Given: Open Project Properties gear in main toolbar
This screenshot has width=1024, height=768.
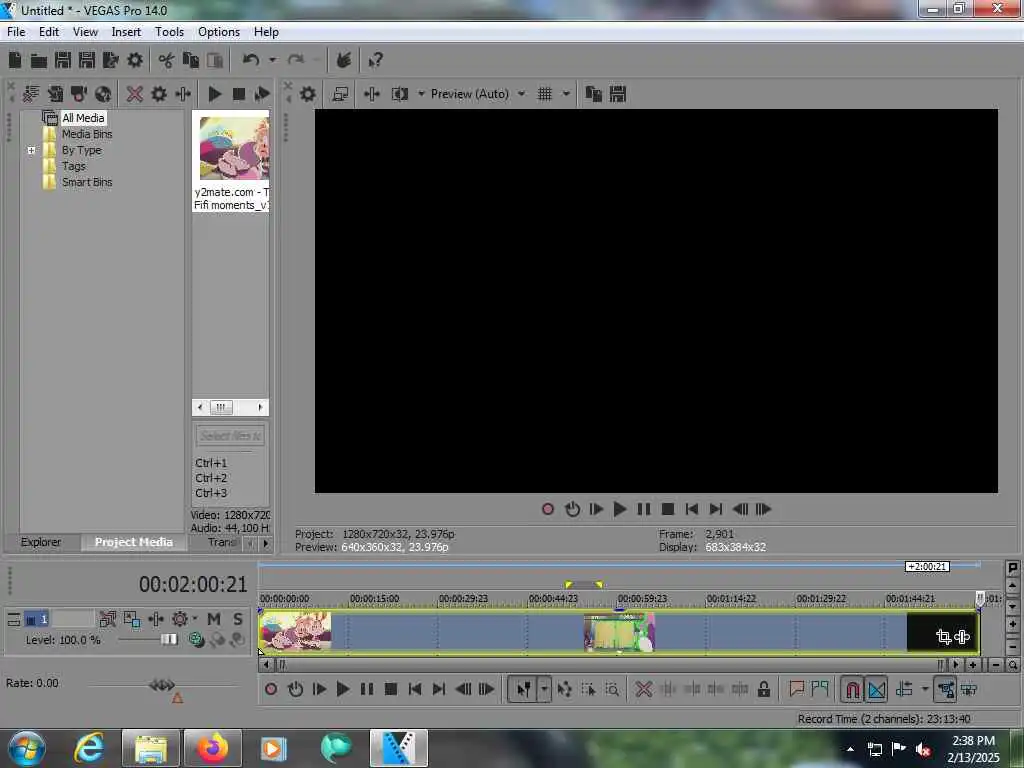Looking at the screenshot, I should click(135, 60).
